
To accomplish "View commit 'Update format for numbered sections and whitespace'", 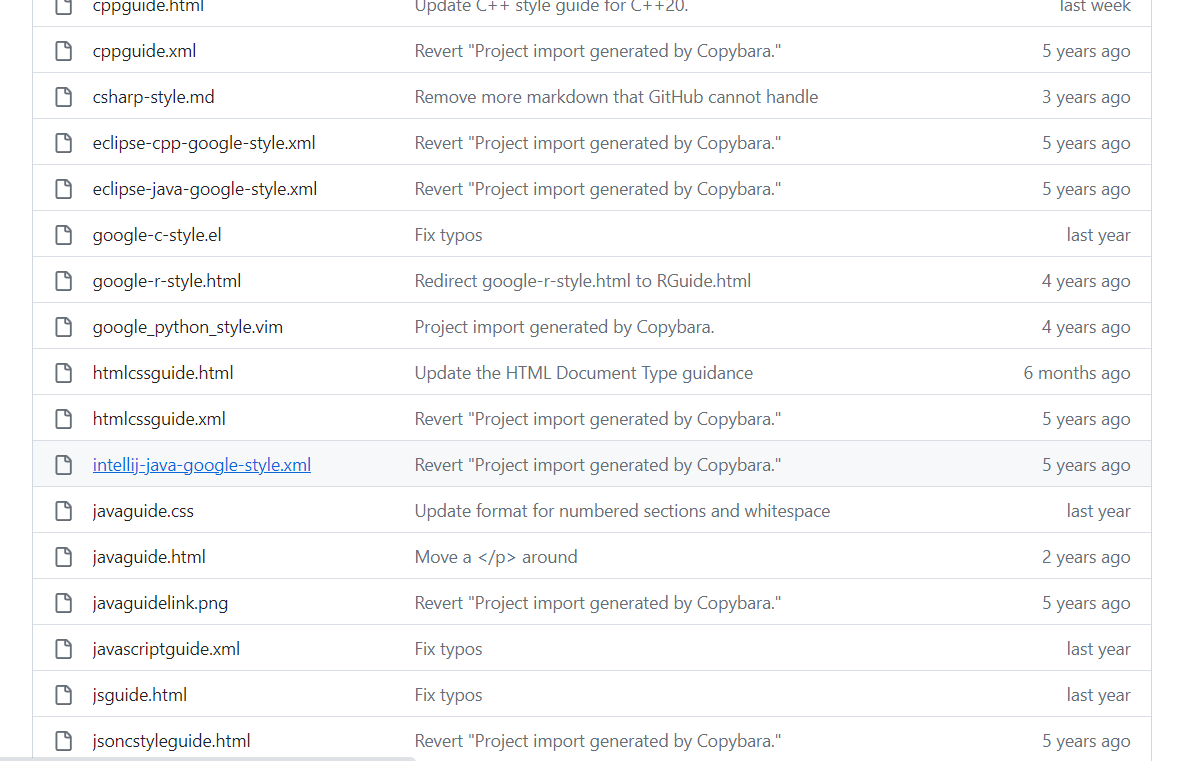I will [x=622, y=511].
